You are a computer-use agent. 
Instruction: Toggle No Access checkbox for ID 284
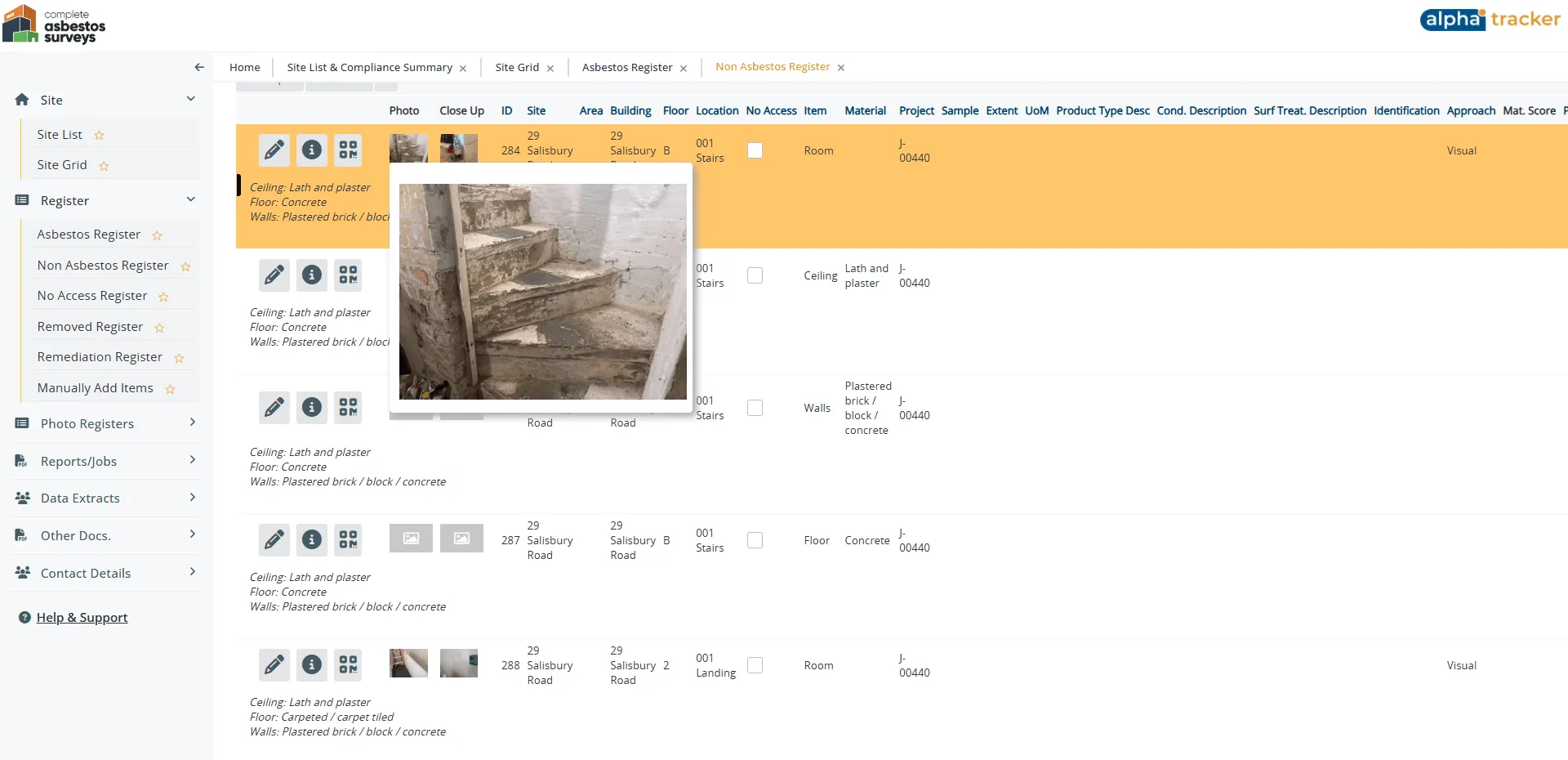(755, 150)
